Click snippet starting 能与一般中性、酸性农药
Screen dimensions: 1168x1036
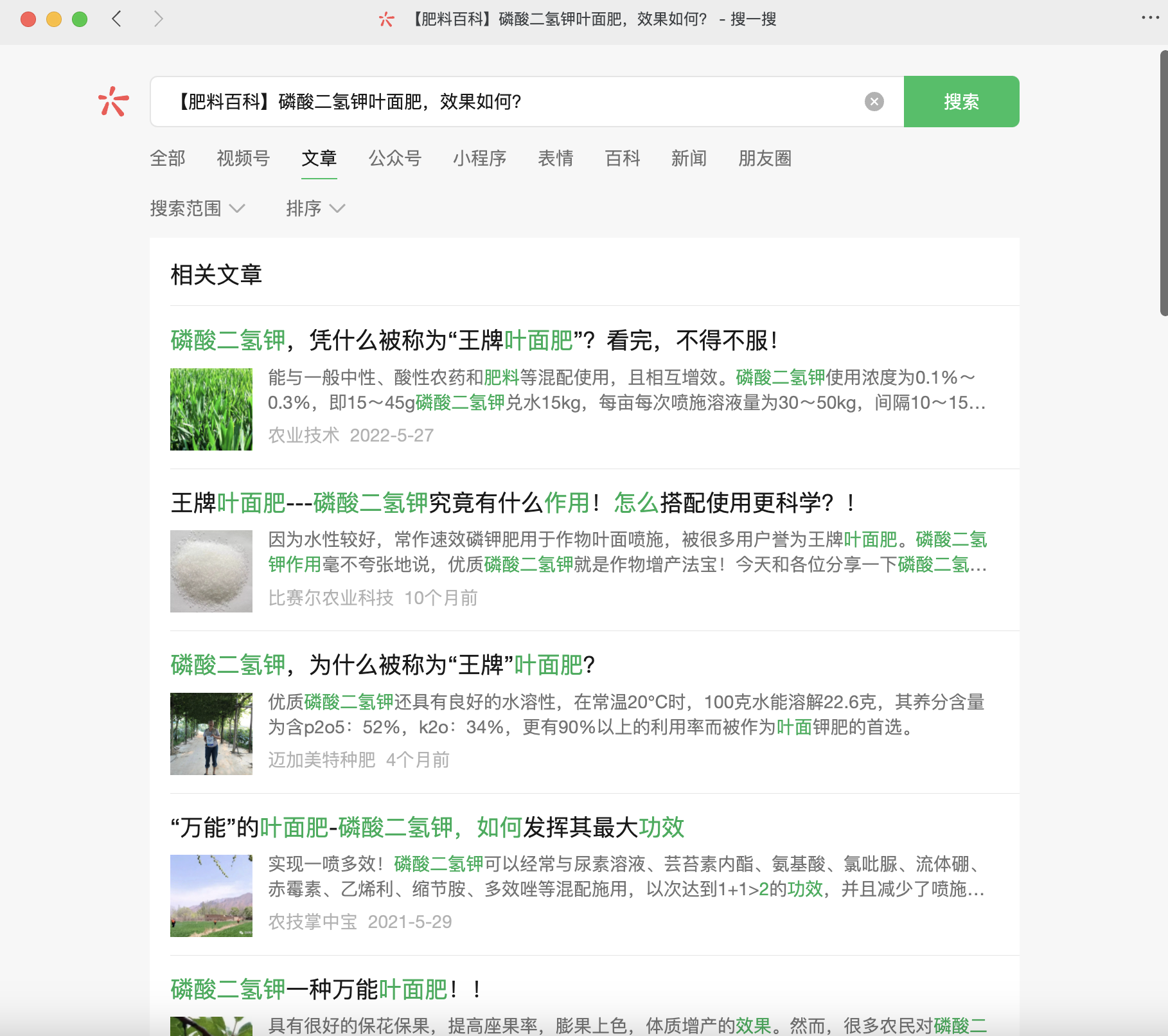[x=627, y=390]
